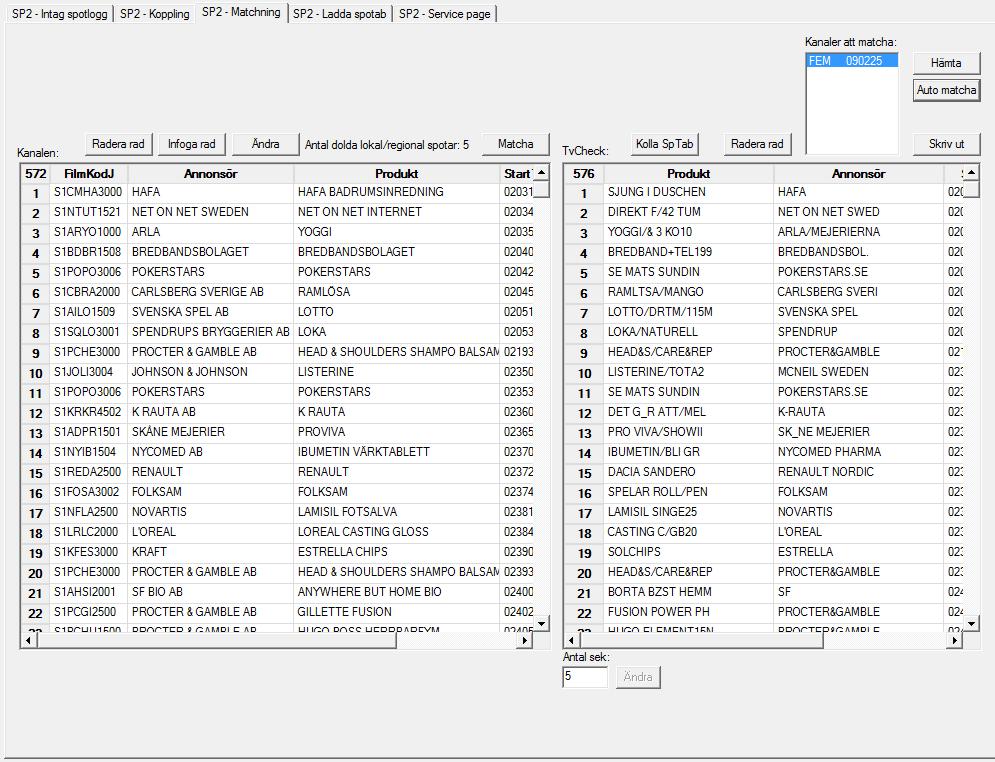995x762 pixels.
Task: Select cell LISTERINE in Kanalen table
Action: click(x=397, y=372)
